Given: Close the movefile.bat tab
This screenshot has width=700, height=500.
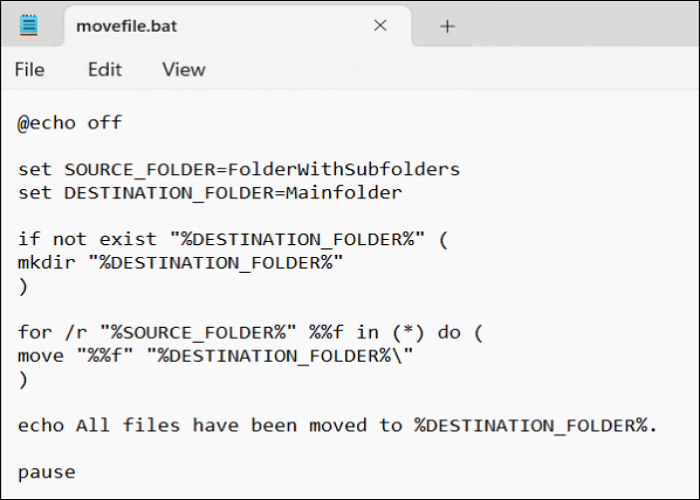Looking at the screenshot, I should (x=380, y=26).
